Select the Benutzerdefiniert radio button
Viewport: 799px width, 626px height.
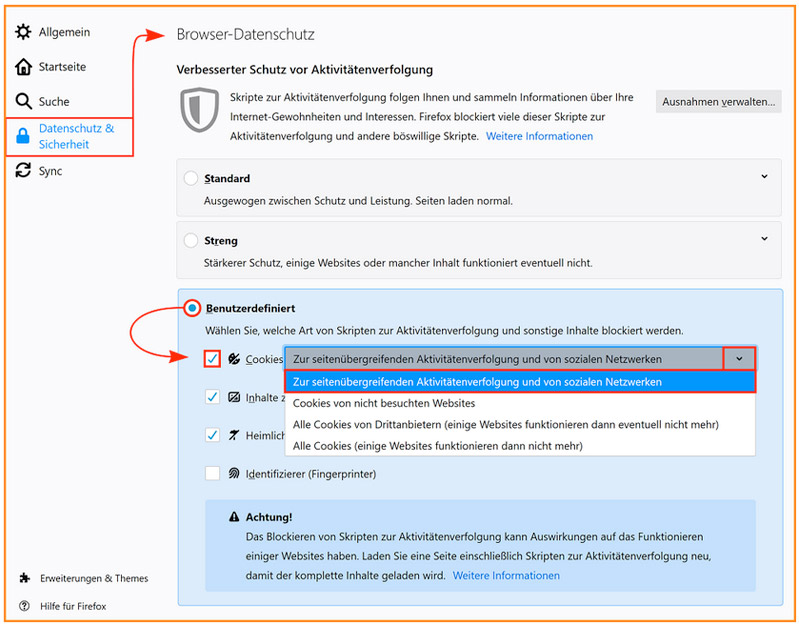[192, 308]
